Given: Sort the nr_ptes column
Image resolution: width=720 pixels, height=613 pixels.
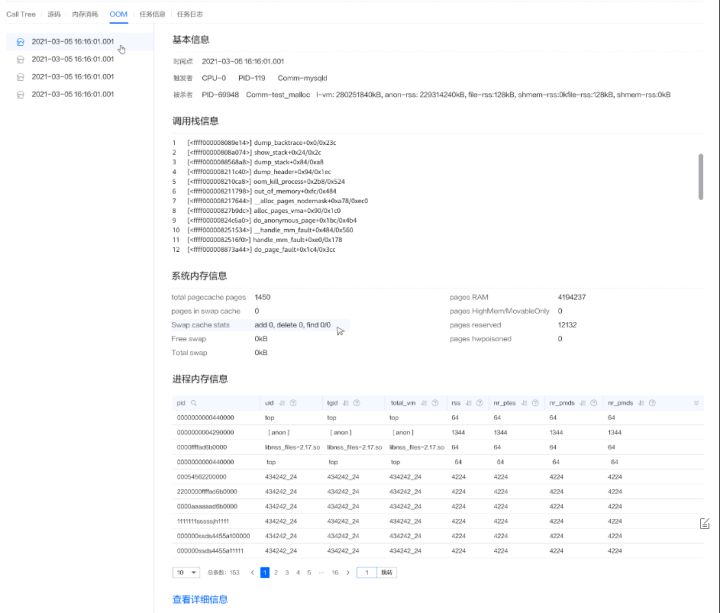Looking at the screenshot, I should (x=524, y=403).
